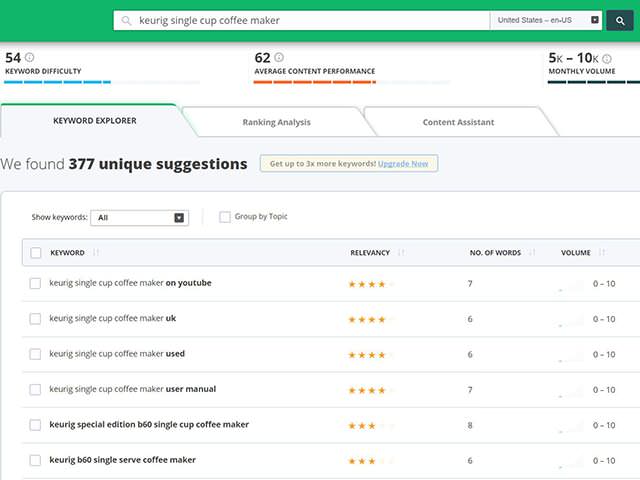This screenshot has width=640, height=480.
Task: Click the Volume column header
Action: (x=576, y=253)
